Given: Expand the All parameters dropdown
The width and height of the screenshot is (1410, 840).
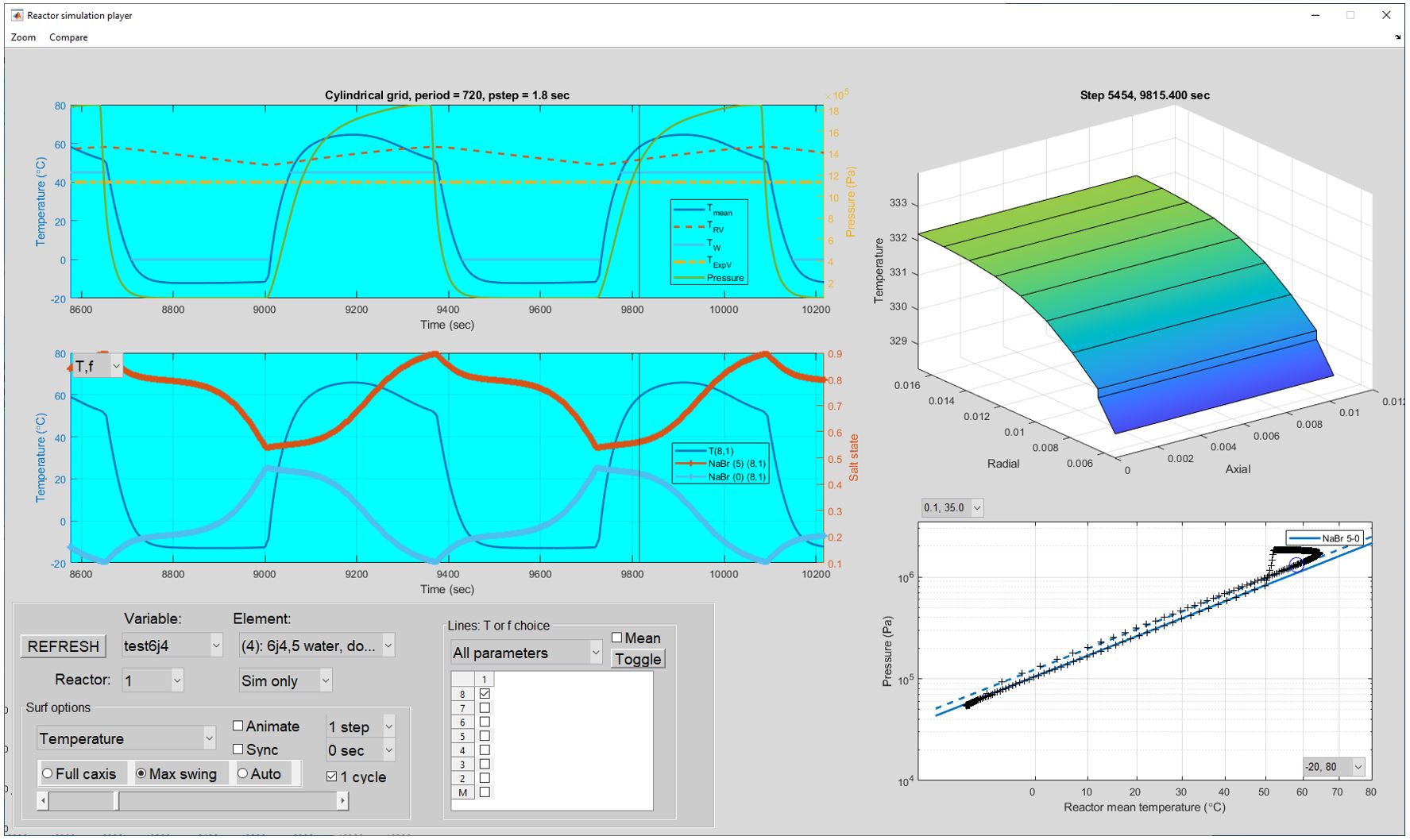Looking at the screenshot, I should (x=526, y=653).
